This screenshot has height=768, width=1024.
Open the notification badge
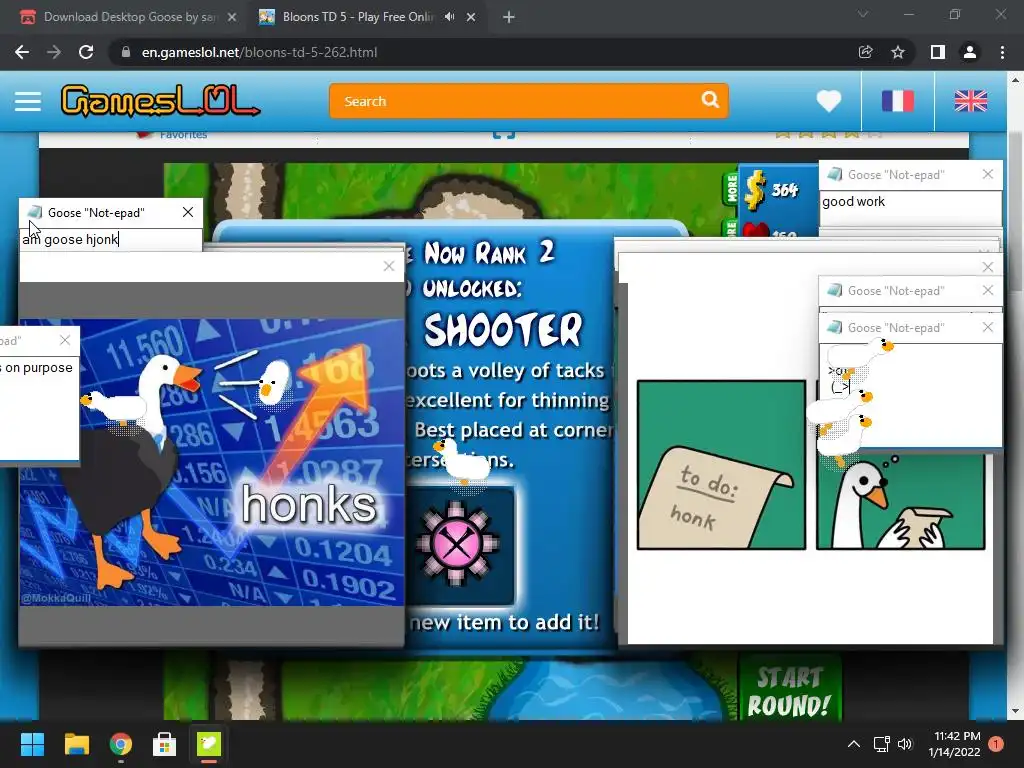click(x=996, y=744)
